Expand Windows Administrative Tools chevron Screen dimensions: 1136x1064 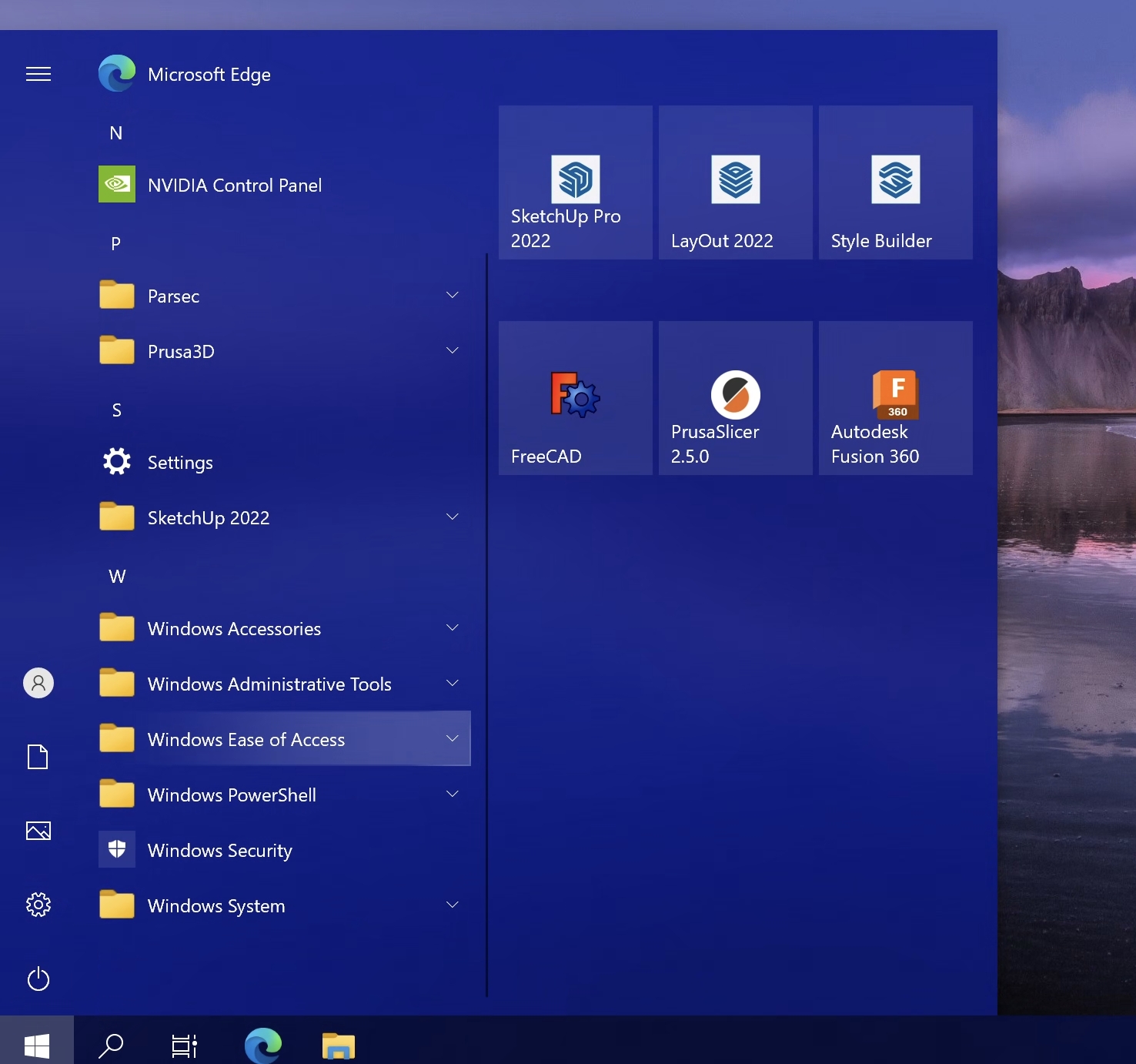[453, 683]
